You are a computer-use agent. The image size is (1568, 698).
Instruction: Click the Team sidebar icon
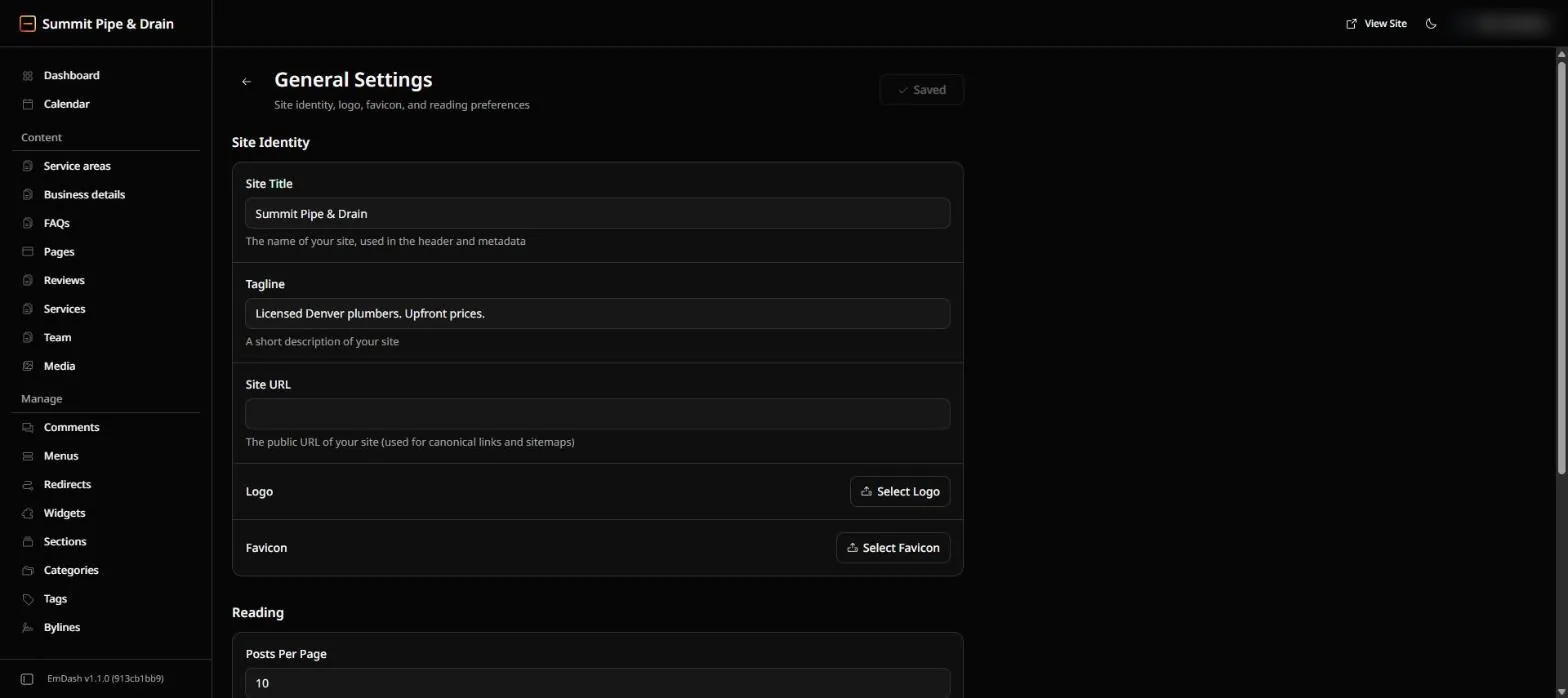tap(28, 338)
